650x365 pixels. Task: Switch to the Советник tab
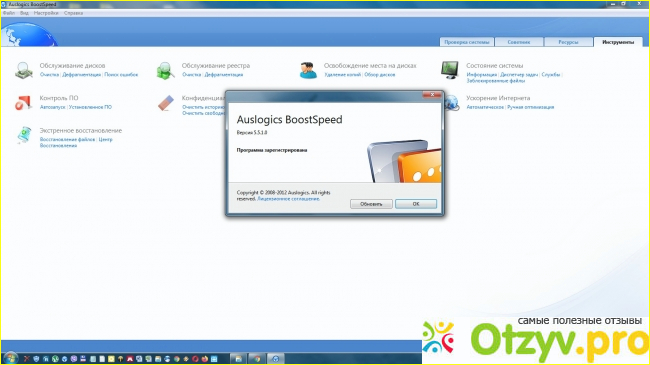(x=519, y=42)
